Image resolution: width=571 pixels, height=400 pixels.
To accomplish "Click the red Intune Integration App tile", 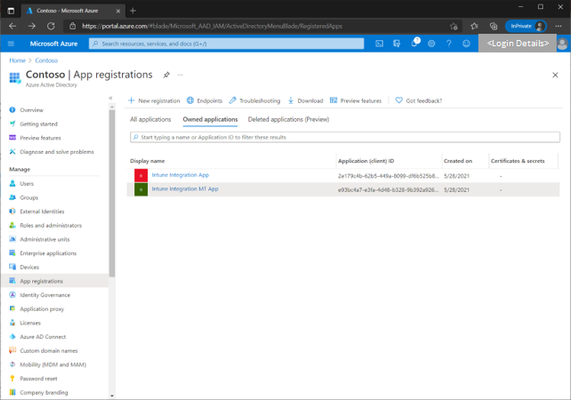I will 141,175.
